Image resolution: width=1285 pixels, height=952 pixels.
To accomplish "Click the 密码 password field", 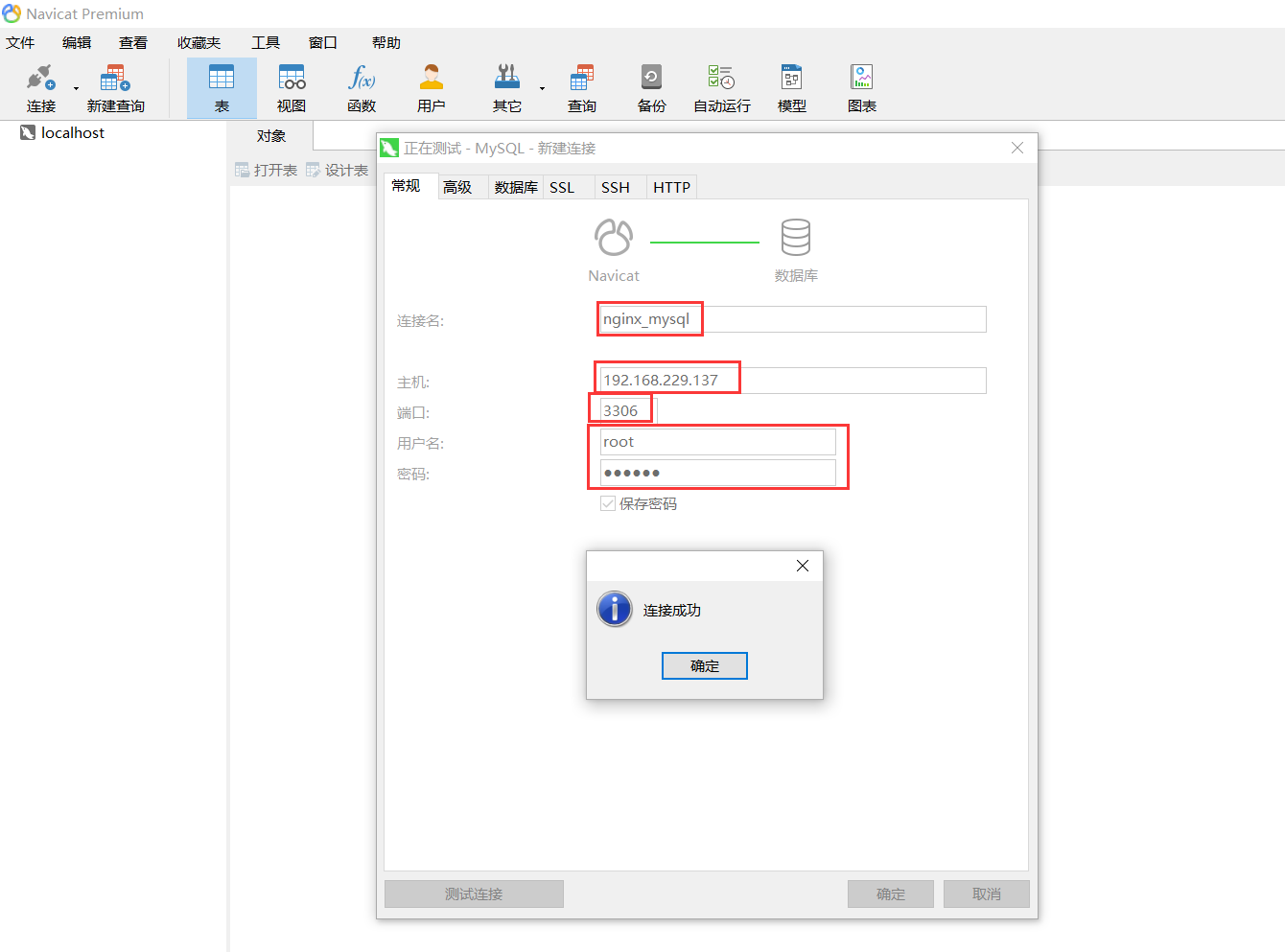I will click(x=718, y=473).
